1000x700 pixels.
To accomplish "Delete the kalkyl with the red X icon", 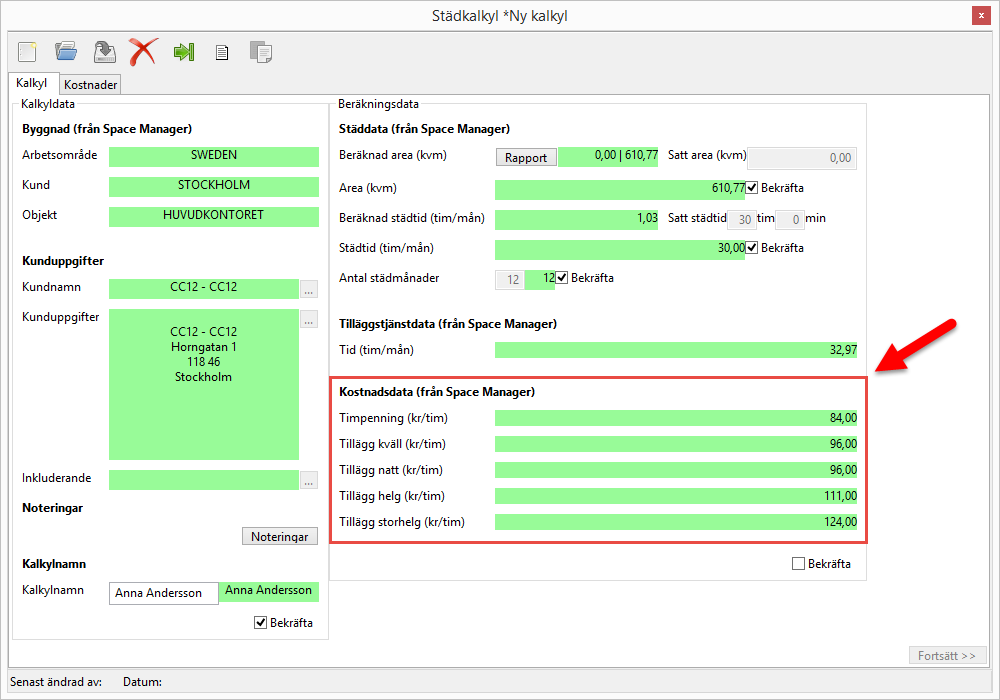I will tap(143, 51).
